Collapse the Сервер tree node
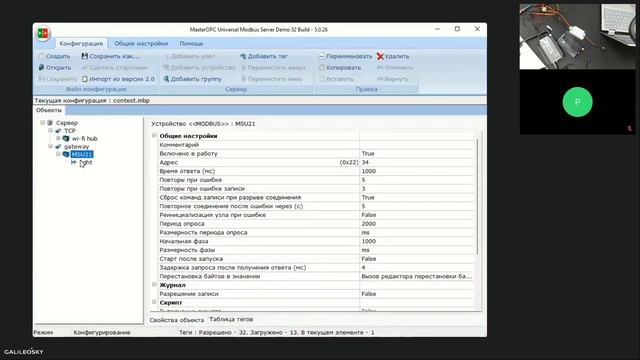640x360 pixels. tap(42, 122)
